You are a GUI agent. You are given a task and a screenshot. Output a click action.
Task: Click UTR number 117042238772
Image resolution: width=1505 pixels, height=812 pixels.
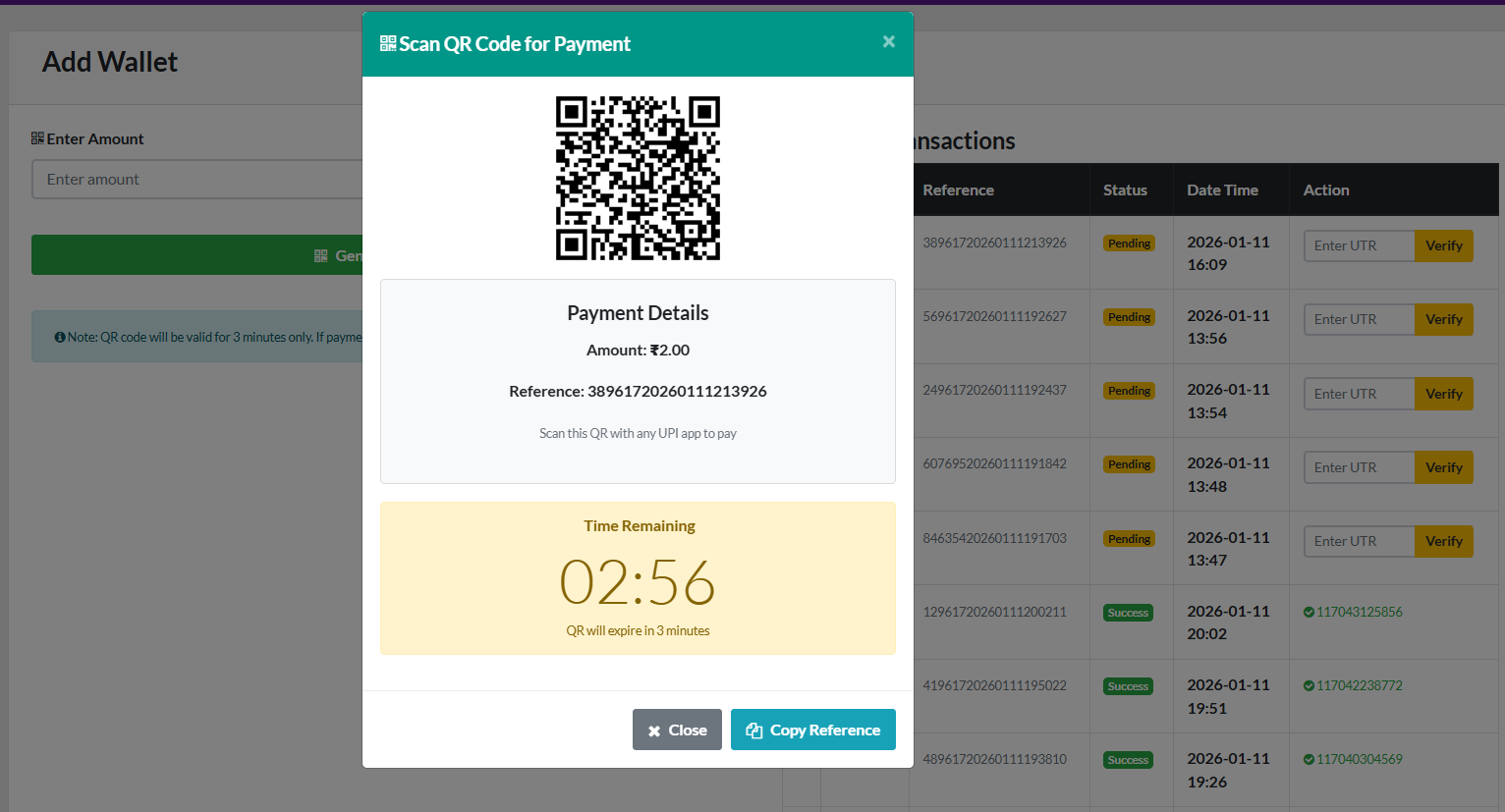[1360, 685]
